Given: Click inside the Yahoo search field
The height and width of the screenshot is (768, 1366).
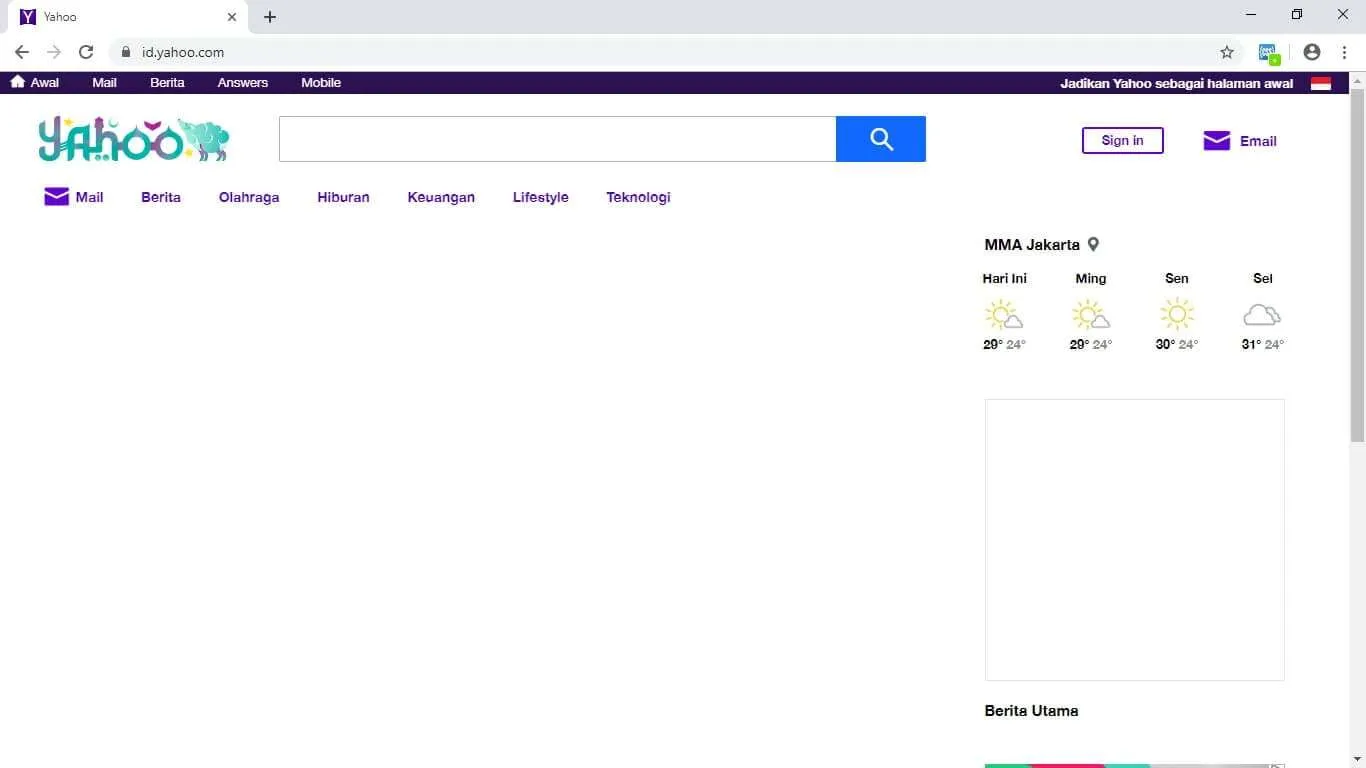Looking at the screenshot, I should point(557,139).
